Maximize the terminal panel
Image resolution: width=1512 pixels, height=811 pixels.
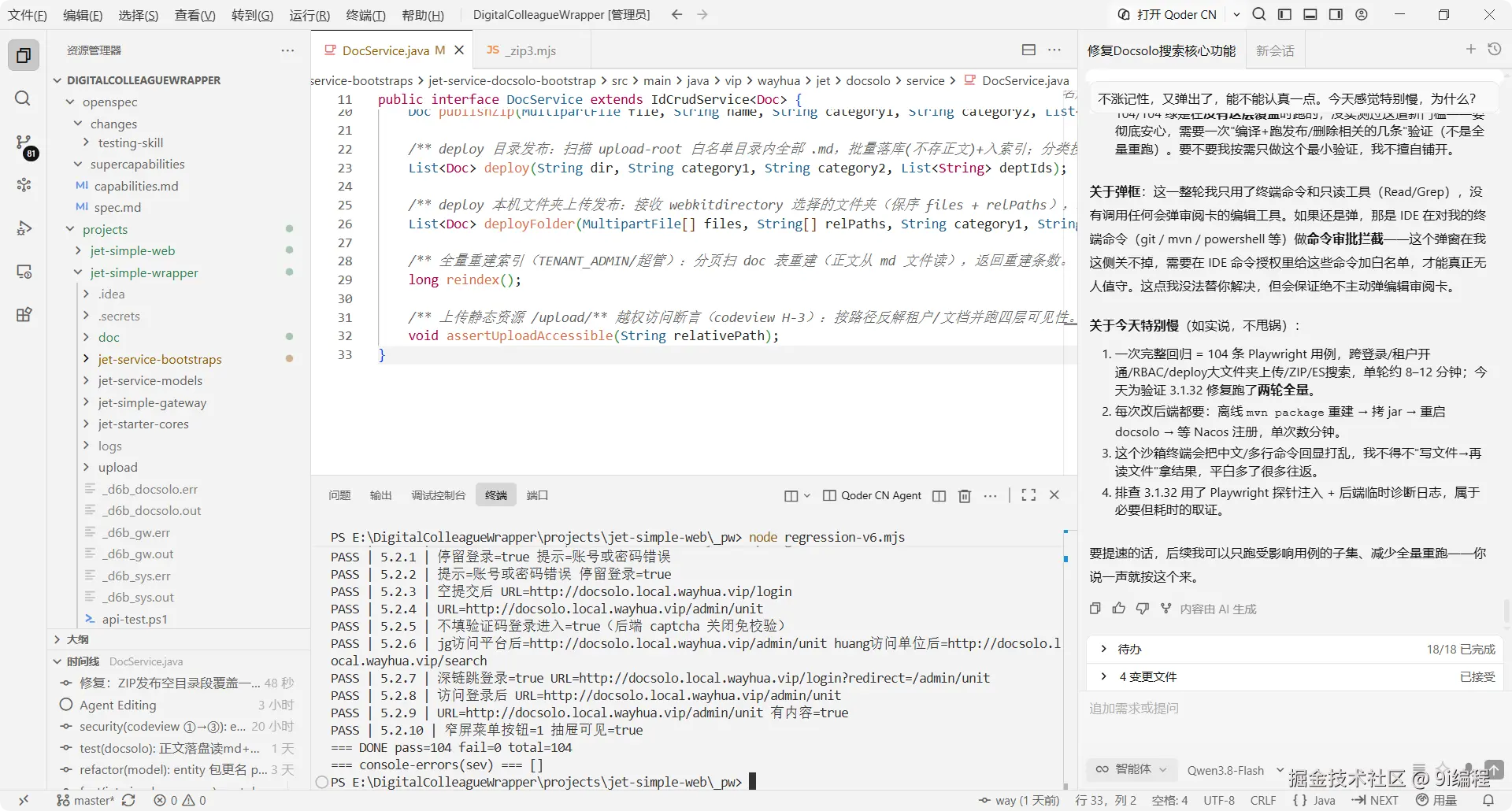click(x=1028, y=495)
